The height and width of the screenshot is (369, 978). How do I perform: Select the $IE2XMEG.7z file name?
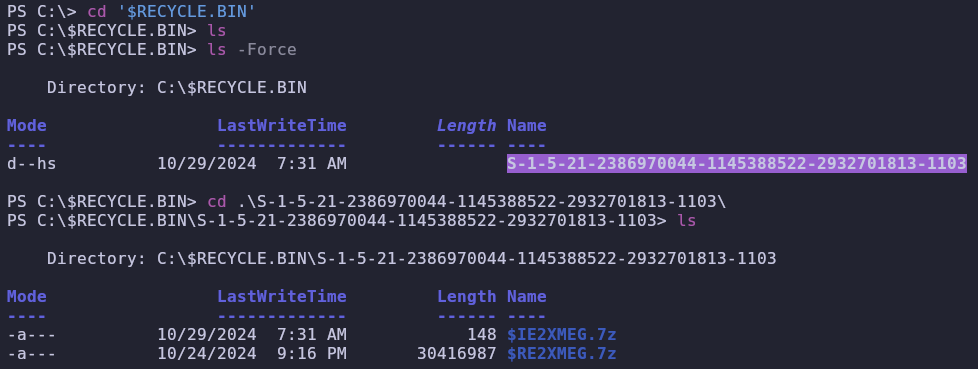[x=561, y=335]
